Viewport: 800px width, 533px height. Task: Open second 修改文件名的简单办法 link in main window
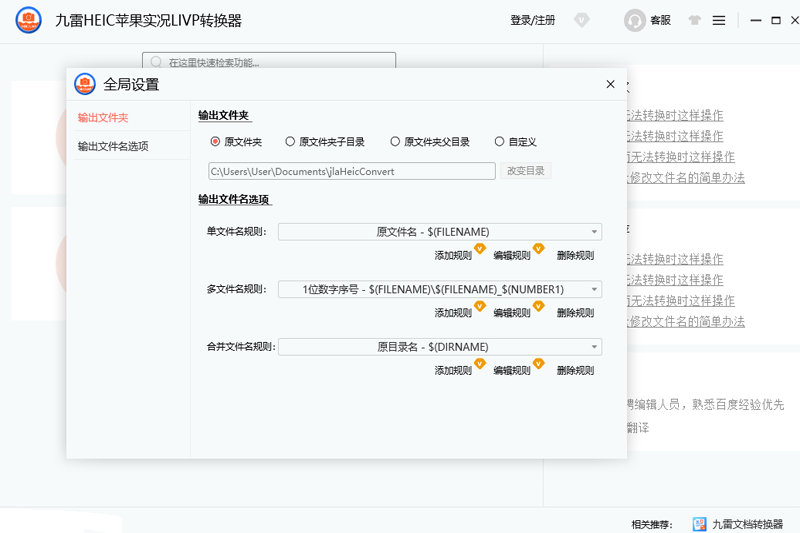pyautogui.click(x=686, y=322)
